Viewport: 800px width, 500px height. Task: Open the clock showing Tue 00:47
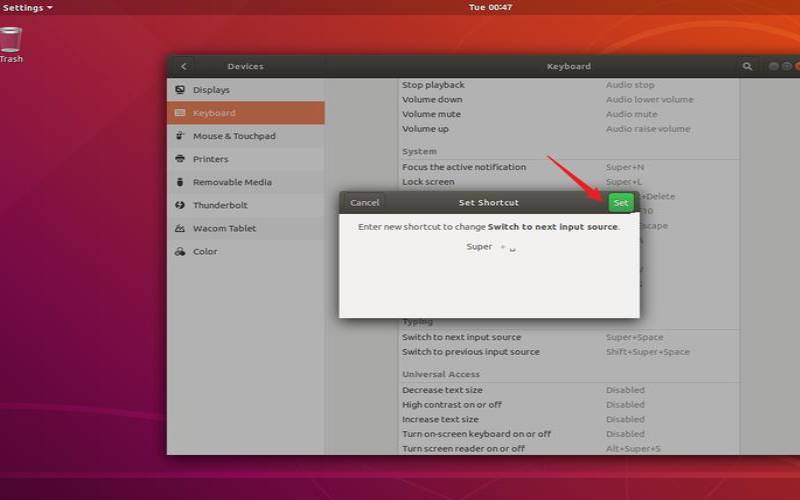click(x=490, y=7)
